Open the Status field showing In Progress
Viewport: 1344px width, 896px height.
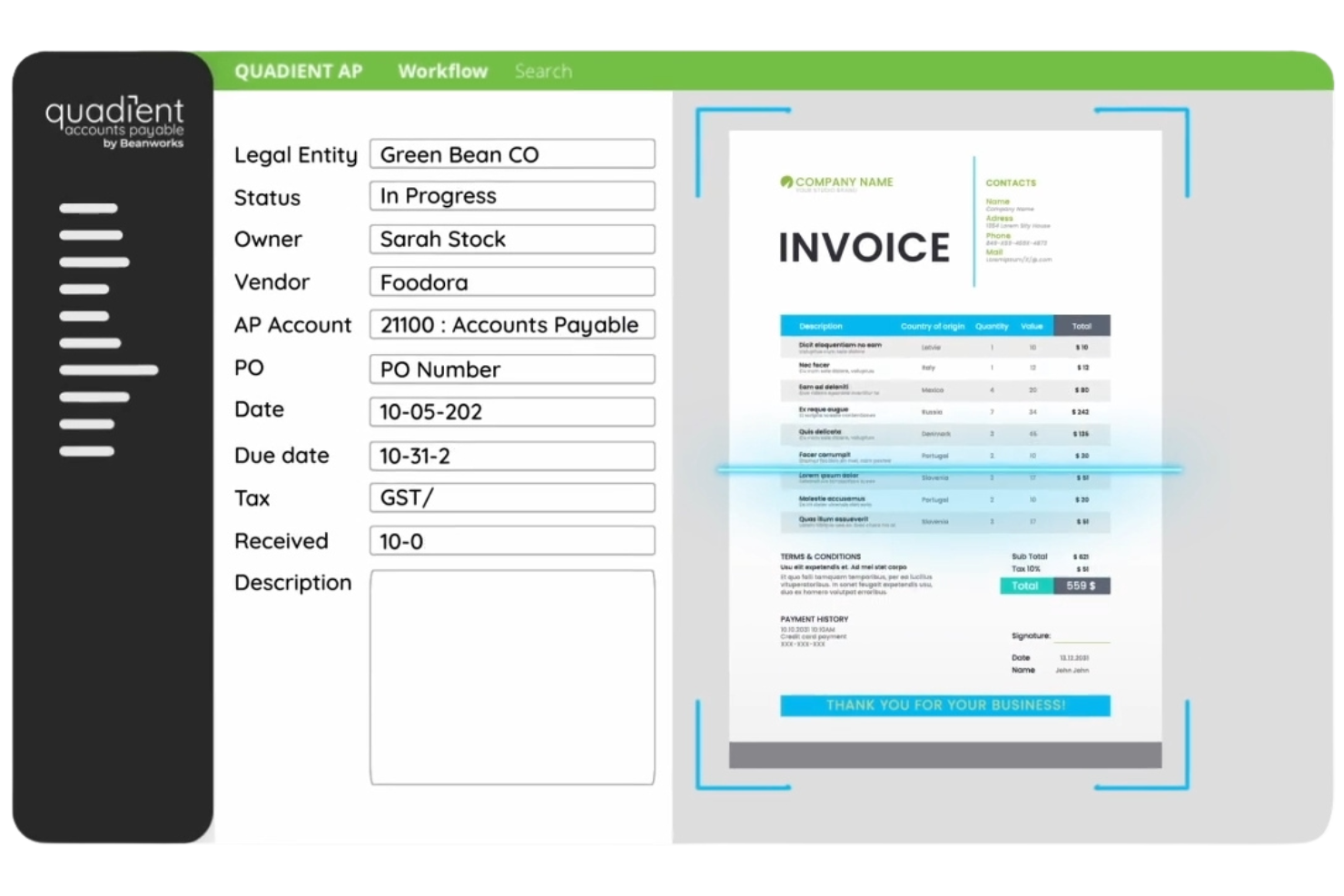point(511,196)
